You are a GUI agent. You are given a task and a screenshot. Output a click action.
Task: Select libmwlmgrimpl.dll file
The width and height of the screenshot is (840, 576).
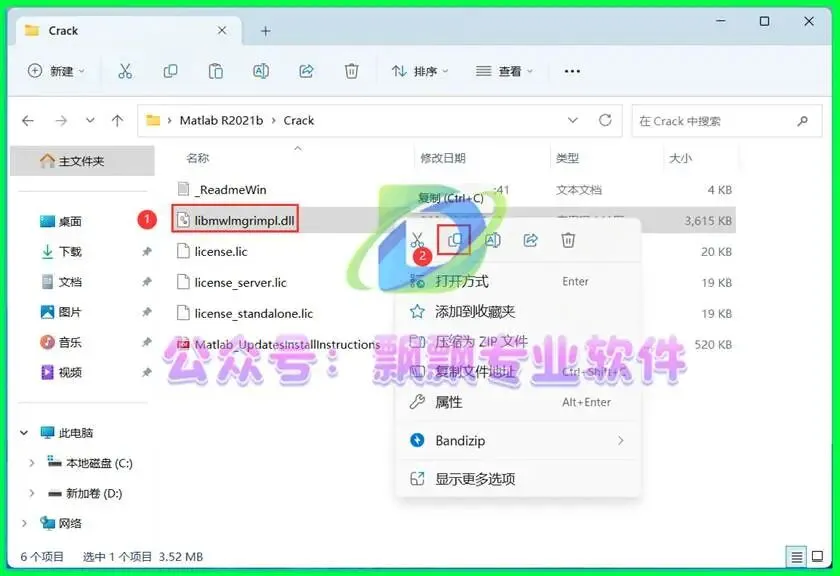click(x=235, y=220)
